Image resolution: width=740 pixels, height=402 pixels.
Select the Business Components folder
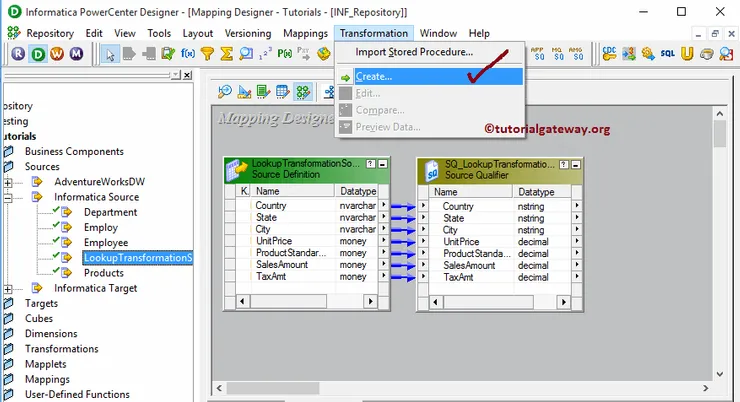(74, 151)
